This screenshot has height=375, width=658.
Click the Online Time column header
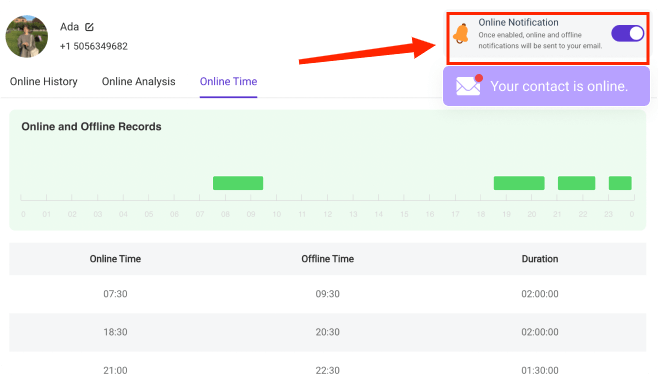coord(115,259)
